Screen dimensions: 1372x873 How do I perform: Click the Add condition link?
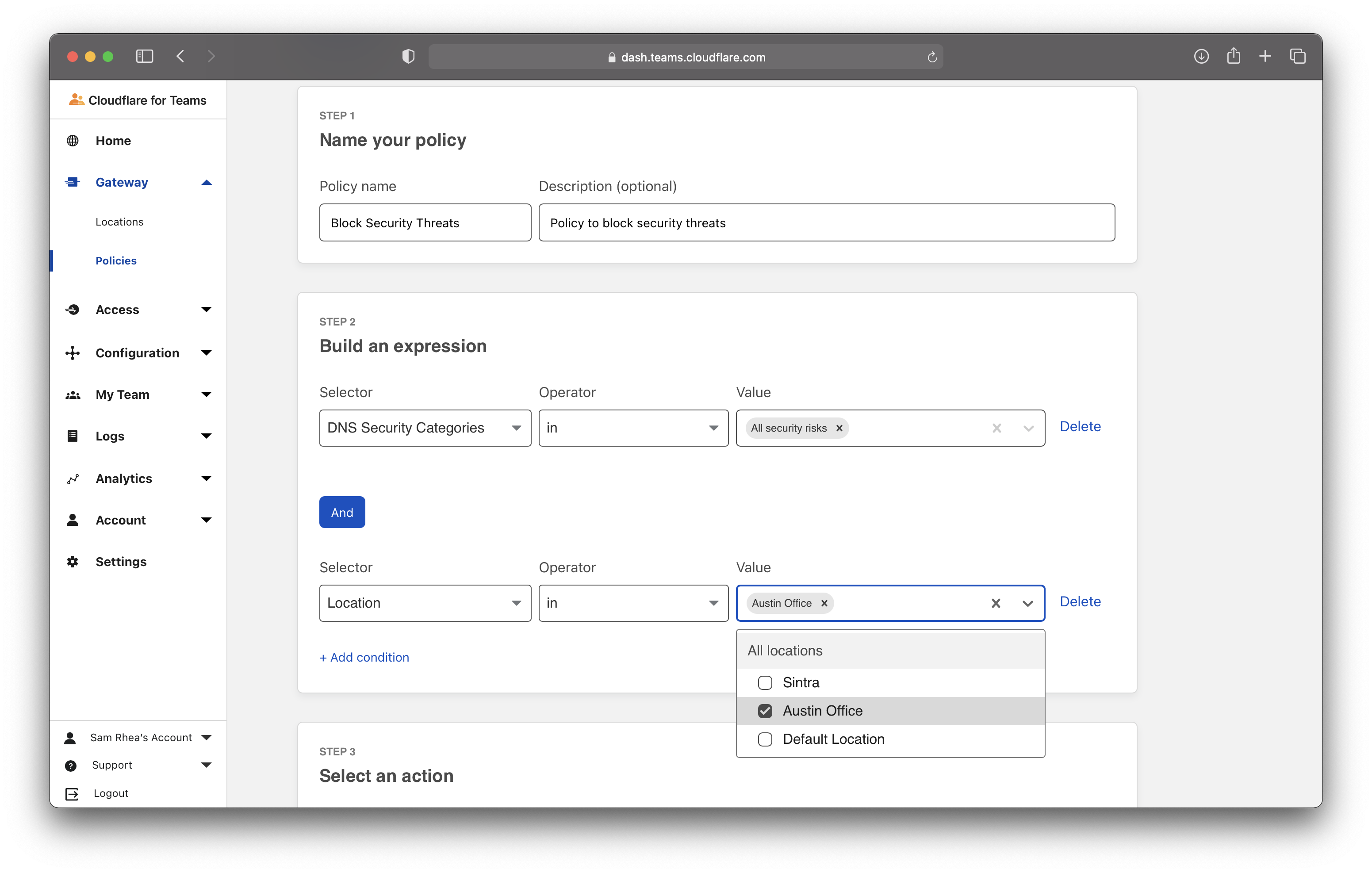point(364,657)
